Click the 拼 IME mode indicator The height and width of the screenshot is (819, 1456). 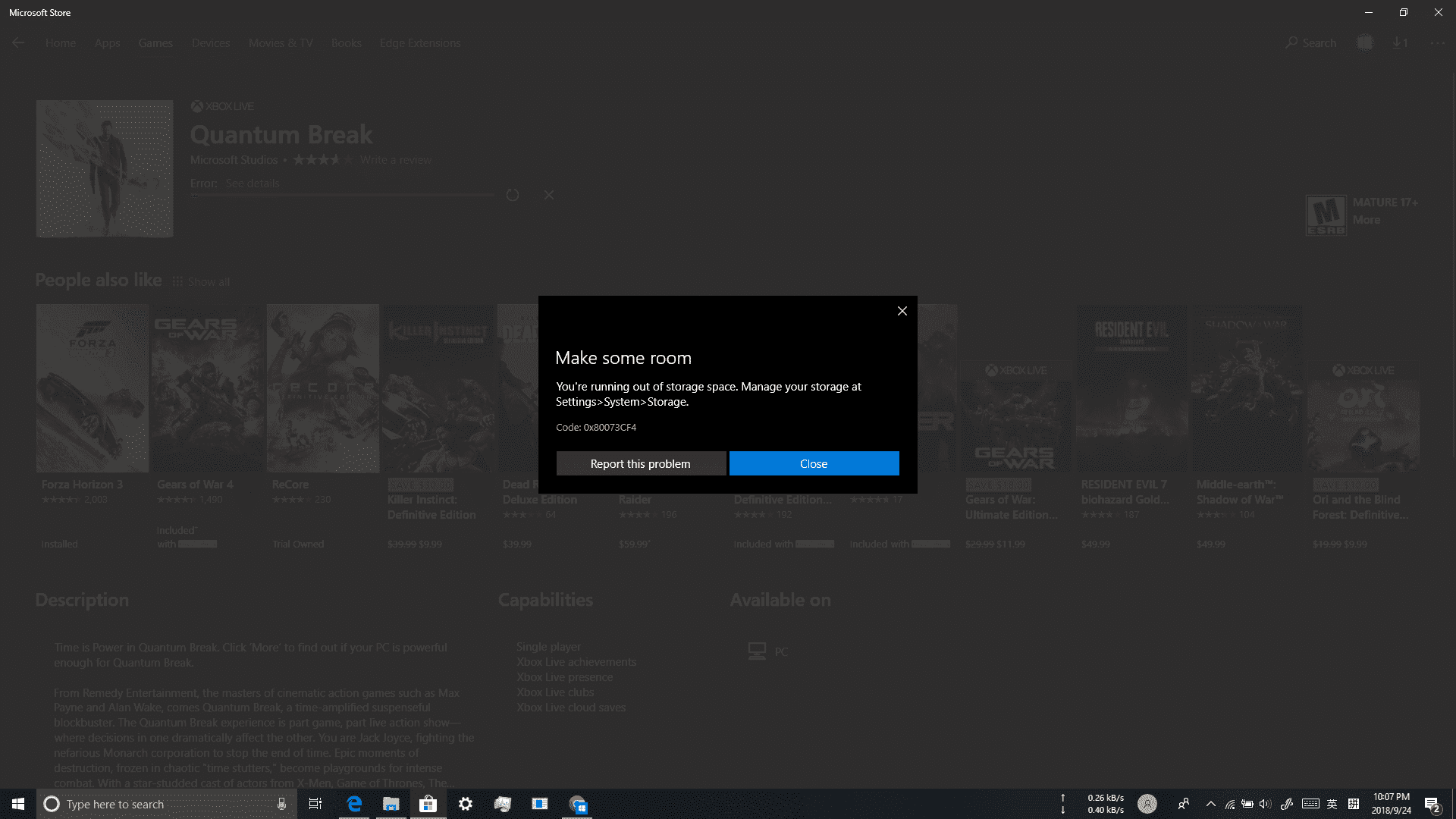tap(1354, 804)
